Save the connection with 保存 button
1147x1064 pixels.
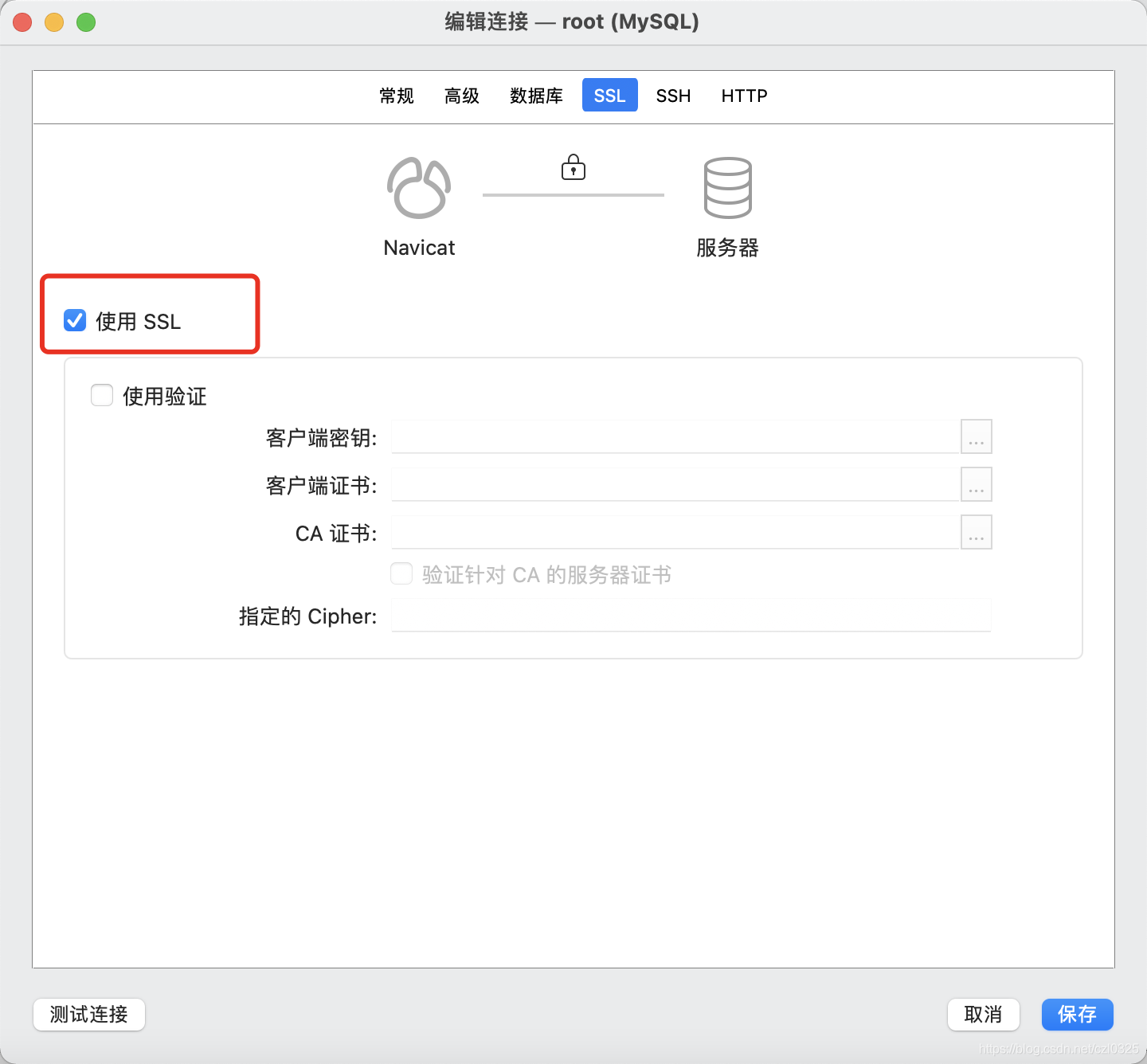pos(1078,1015)
